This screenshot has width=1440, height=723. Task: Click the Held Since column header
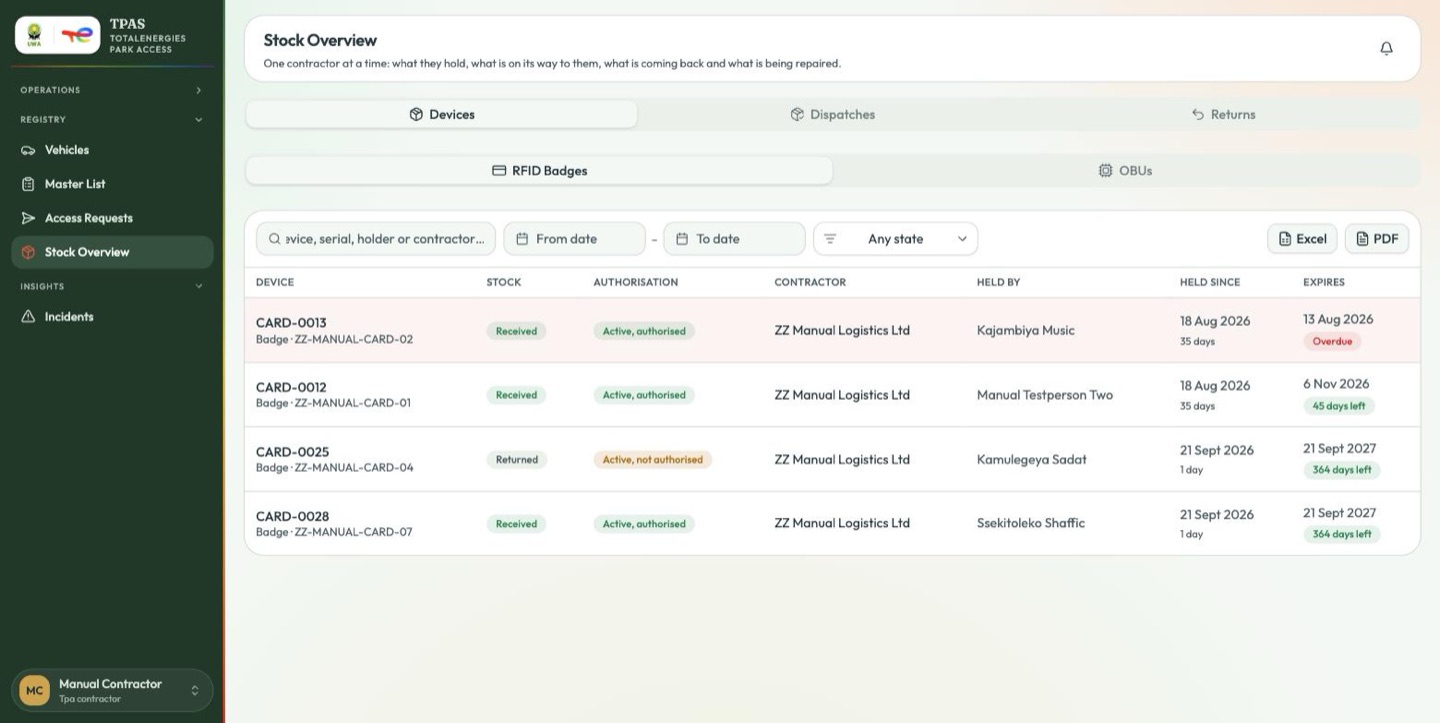[x=1210, y=282]
